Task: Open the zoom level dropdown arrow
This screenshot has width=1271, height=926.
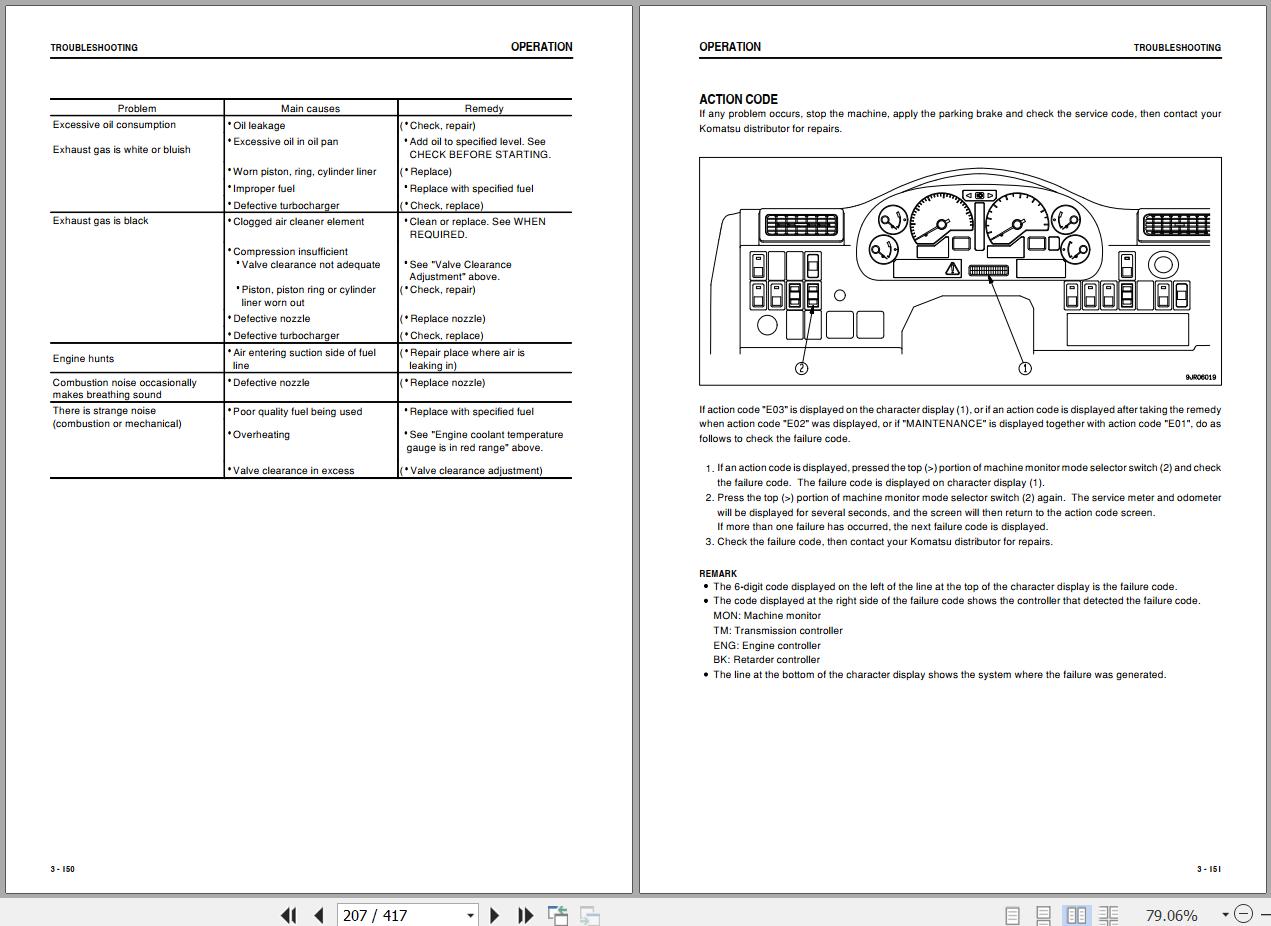Action: coord(1225,915)
